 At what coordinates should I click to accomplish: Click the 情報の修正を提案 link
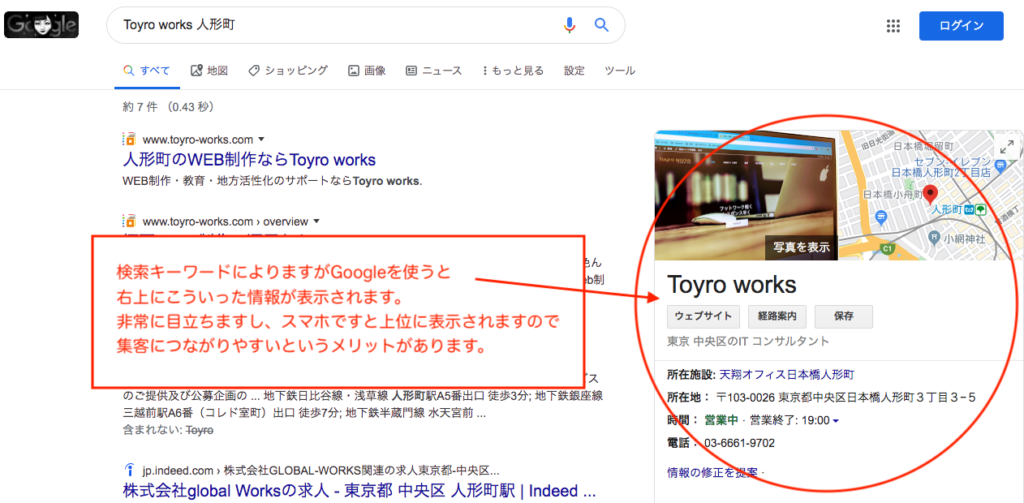pyautogui.click(x=712, y=472)
